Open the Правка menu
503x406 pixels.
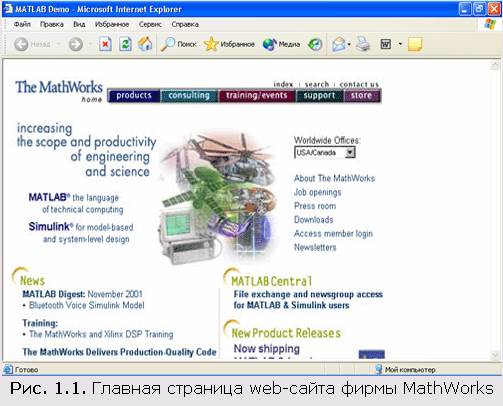(x=52, y=24)
